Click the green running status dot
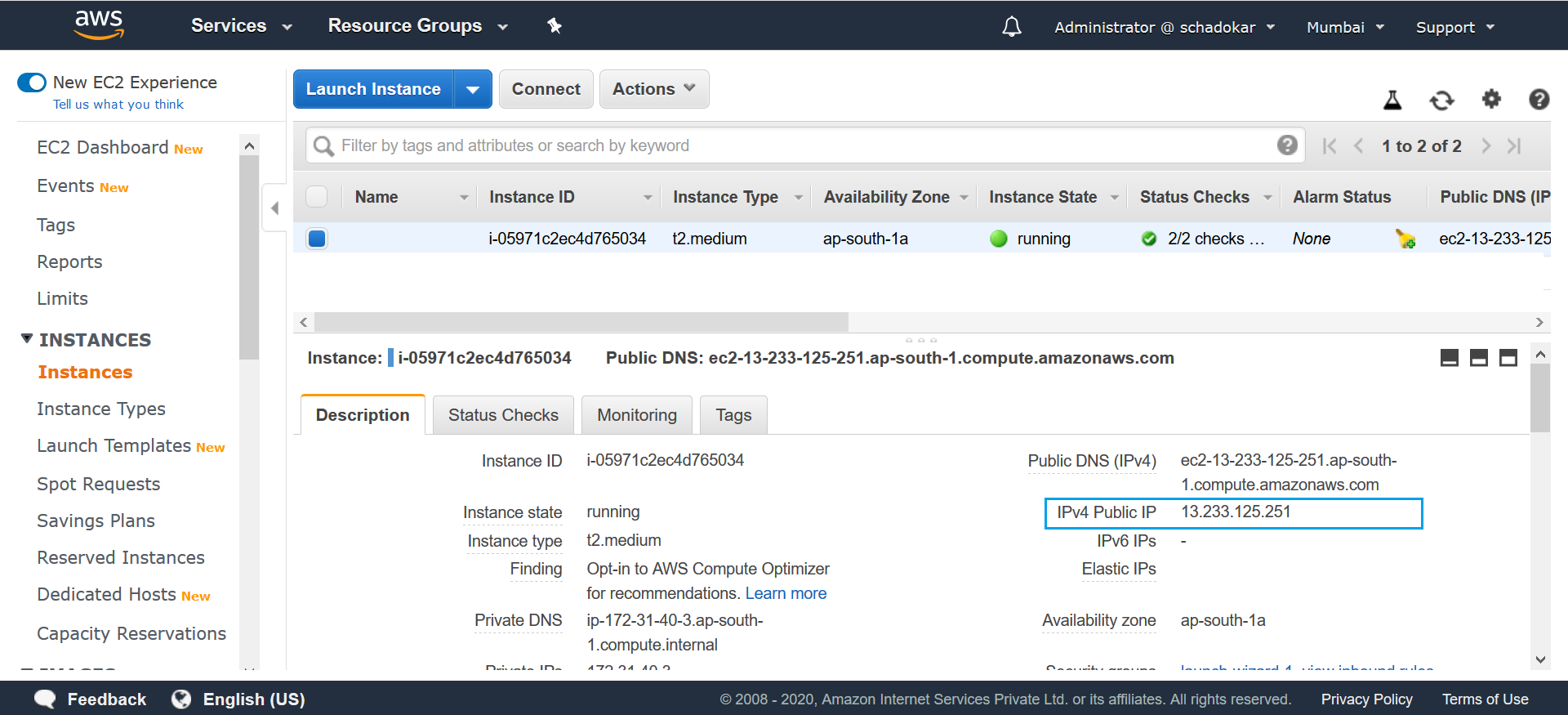Viewport: 1568px width, 715px height. 998,239
